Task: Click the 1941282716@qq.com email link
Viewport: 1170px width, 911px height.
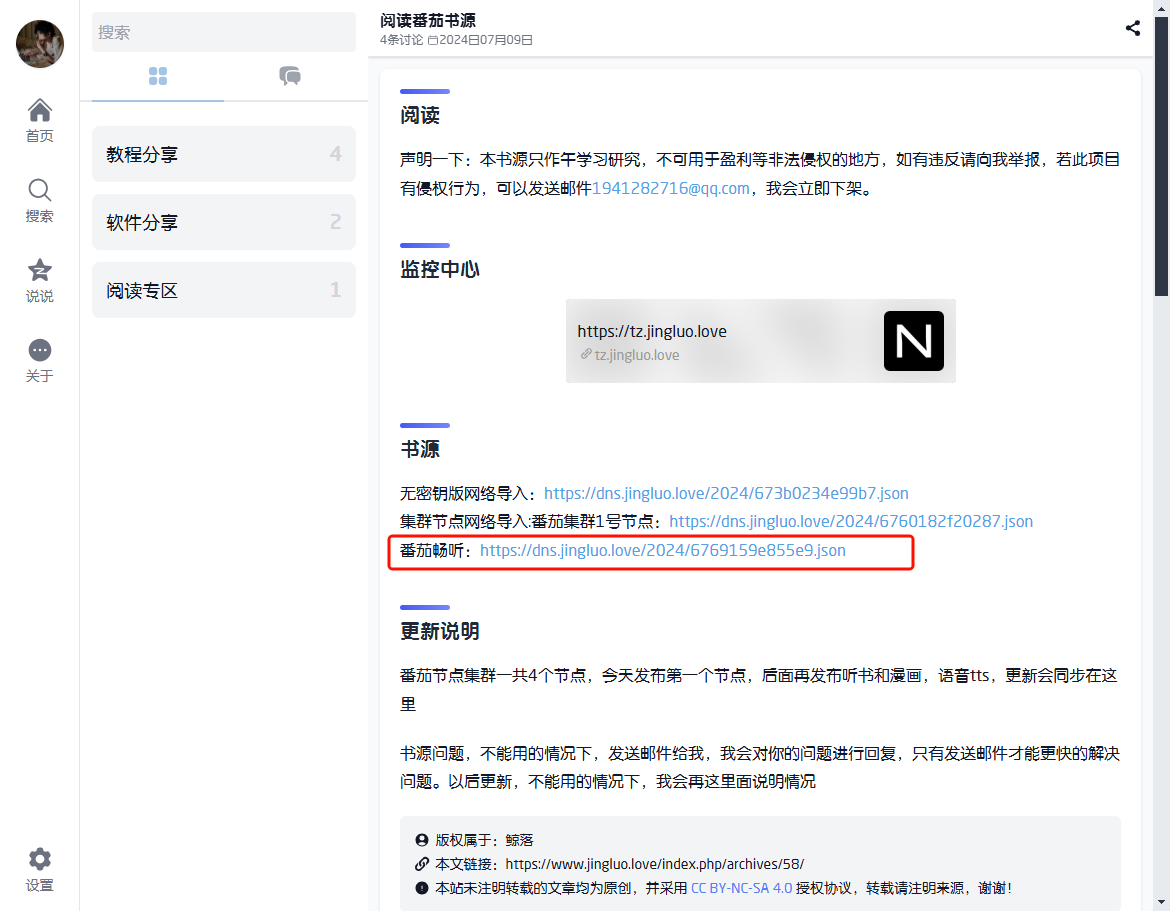Action: pyautogui.click(x=671, y=189)
